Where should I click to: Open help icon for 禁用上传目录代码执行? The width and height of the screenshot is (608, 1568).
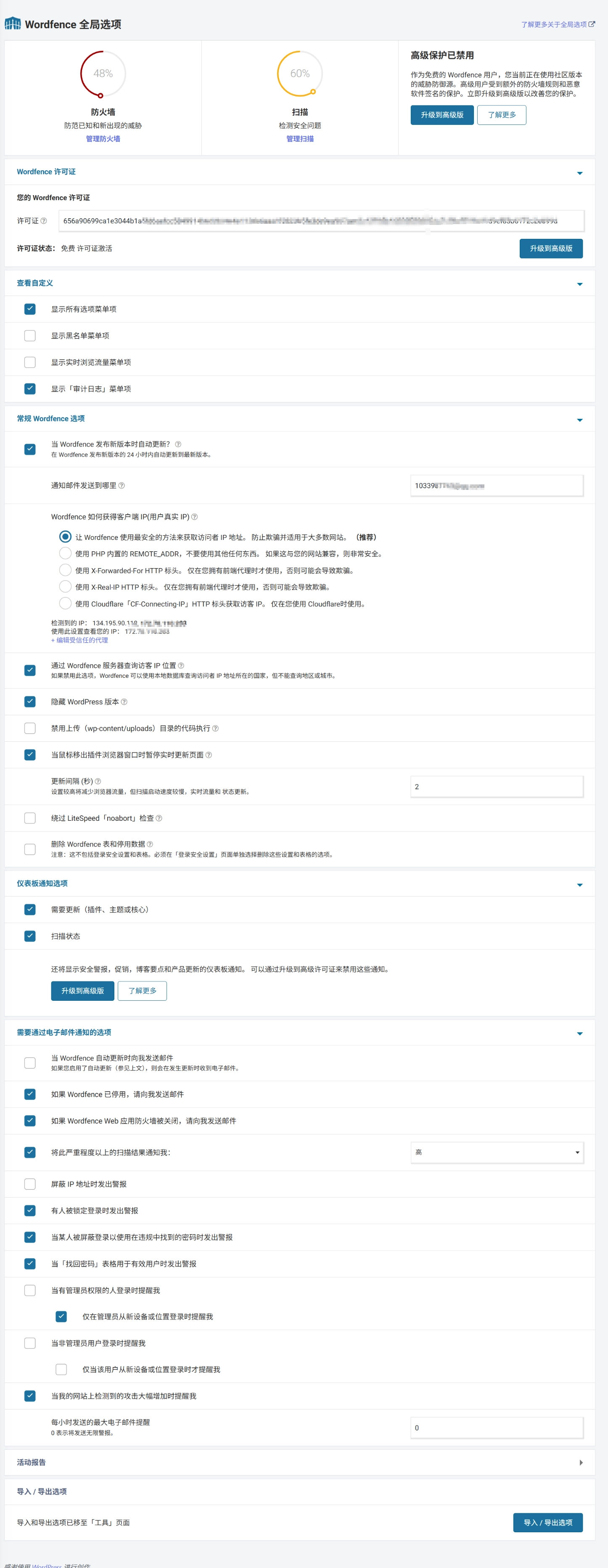[215, 729]
